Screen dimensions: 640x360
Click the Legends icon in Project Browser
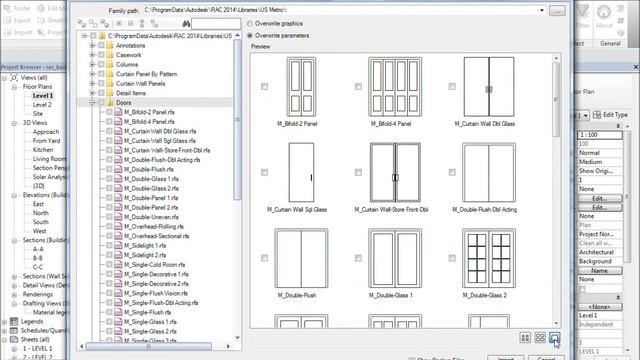pos(14,321)
